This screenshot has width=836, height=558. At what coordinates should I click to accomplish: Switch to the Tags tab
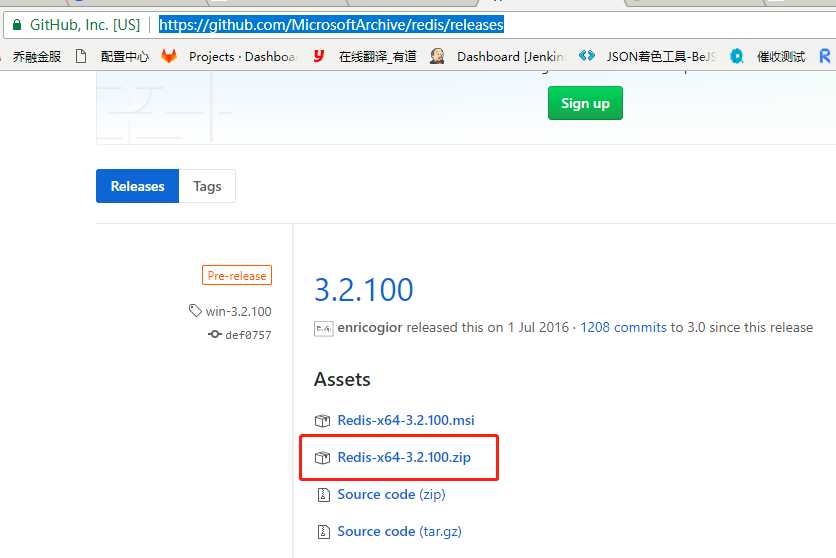[x=207, y=186]
